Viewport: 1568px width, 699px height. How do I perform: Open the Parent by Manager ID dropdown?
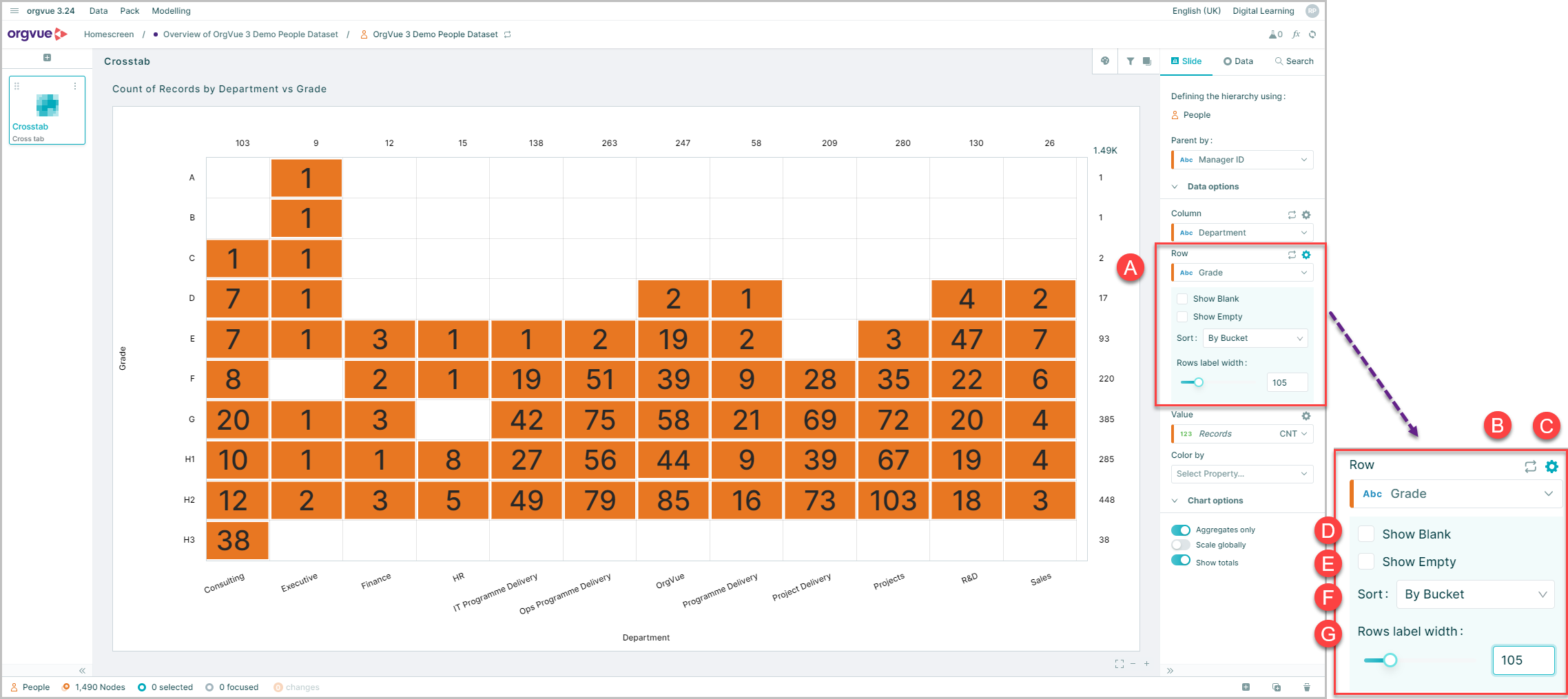coord(1242,160)
